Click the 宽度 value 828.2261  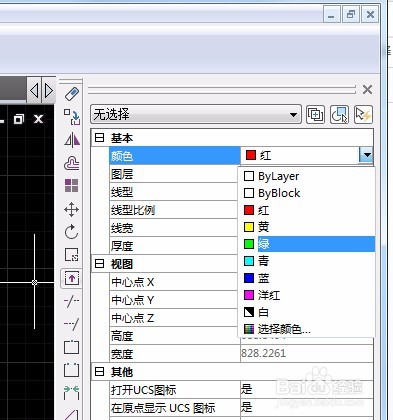click(x=264, y=353)
